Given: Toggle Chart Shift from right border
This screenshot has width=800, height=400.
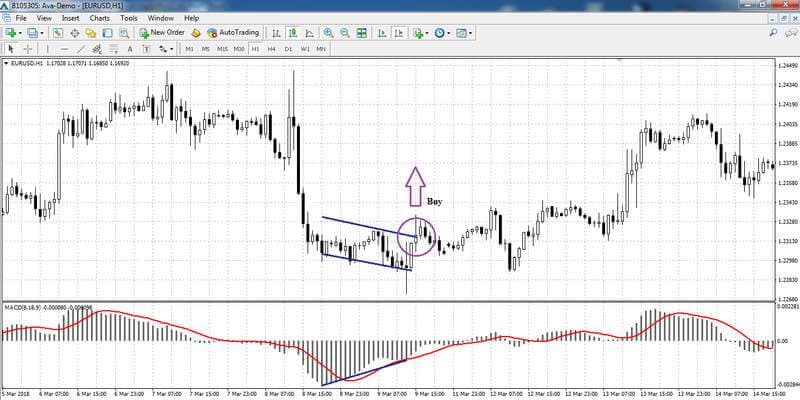Looking at the screenshot, I should [x=399, y=33].
